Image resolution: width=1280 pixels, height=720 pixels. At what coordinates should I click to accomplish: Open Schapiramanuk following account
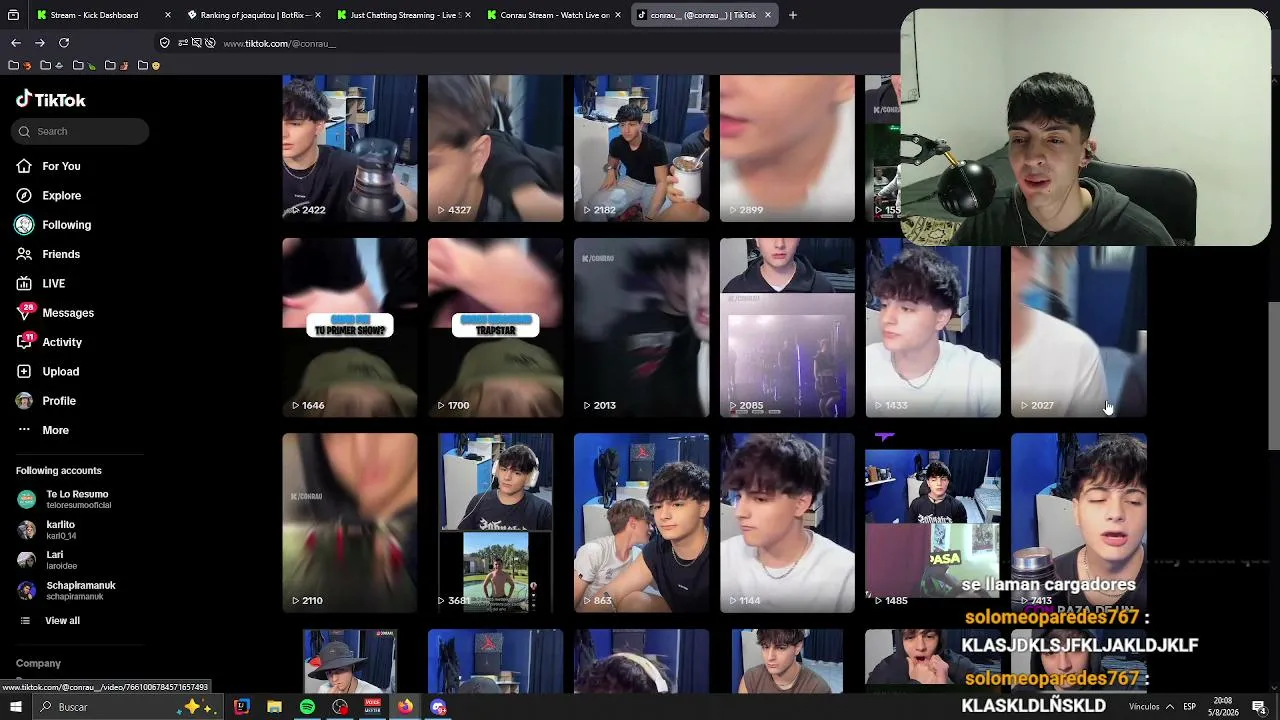80,590
